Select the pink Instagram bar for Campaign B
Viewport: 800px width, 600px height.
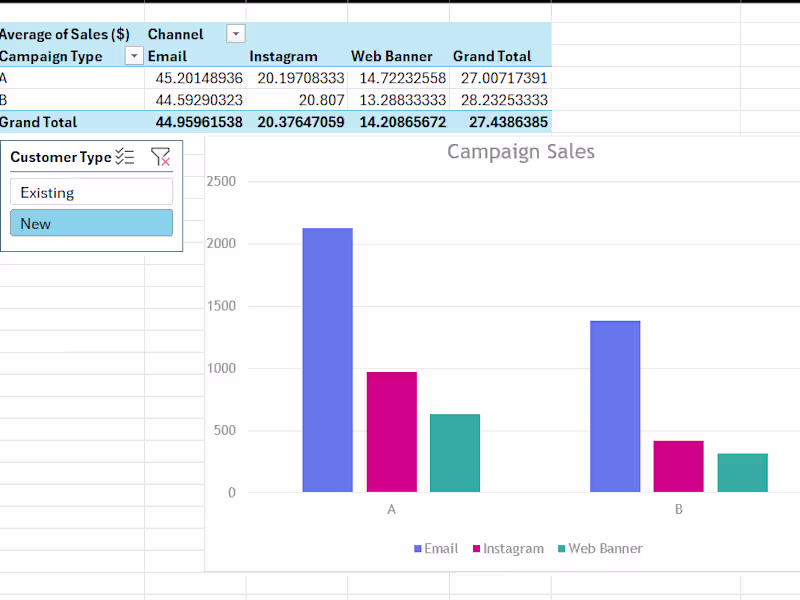pos(678,465)
